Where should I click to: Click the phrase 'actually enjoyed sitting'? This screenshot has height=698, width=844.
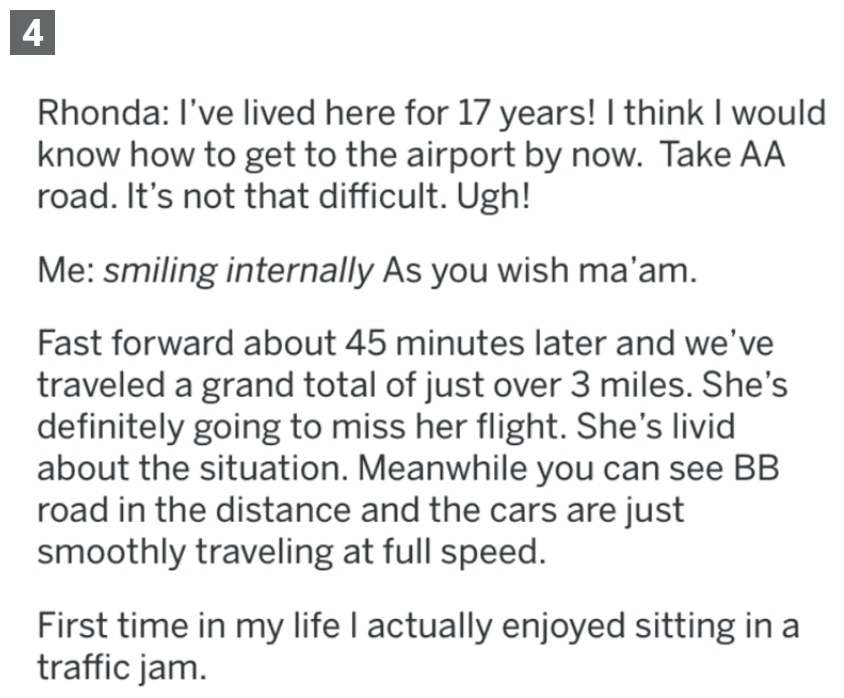550,627
